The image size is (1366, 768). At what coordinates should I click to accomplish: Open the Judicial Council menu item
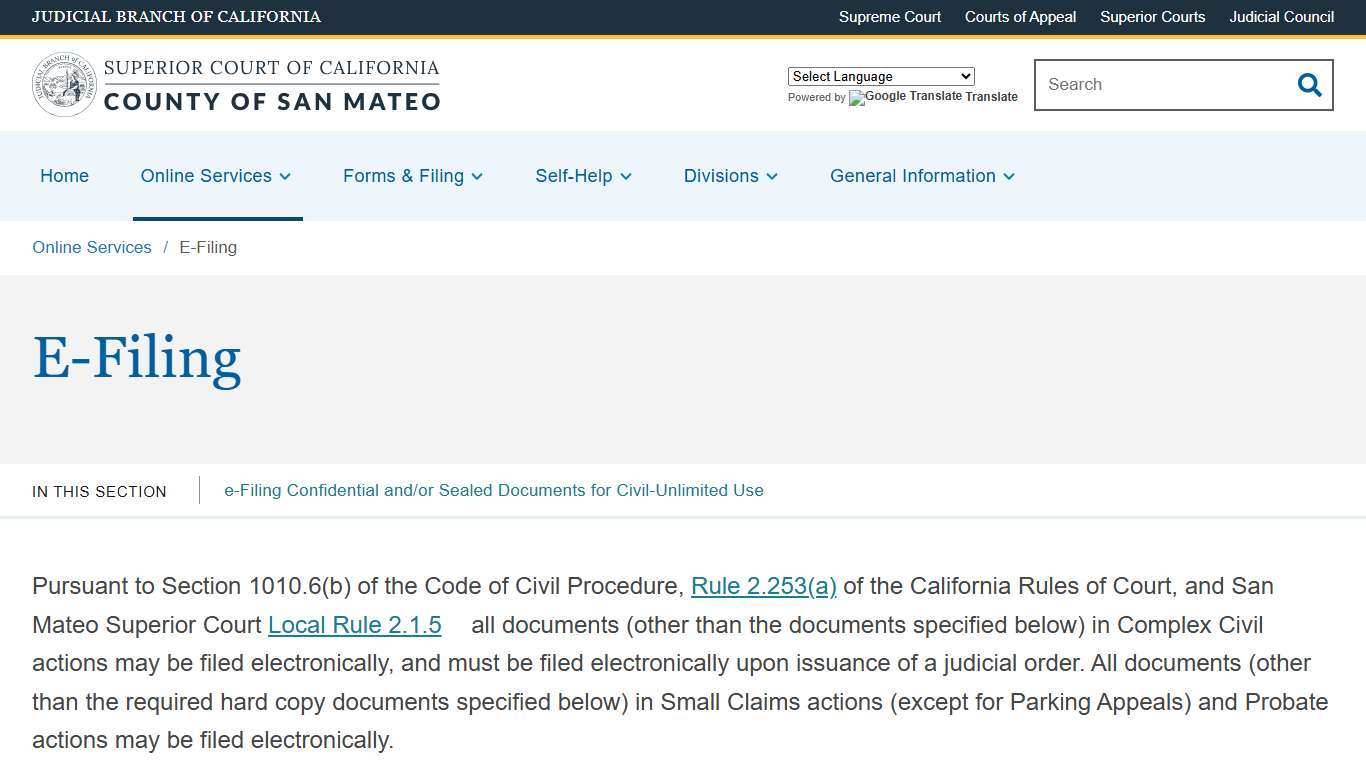click(1281, 17)
